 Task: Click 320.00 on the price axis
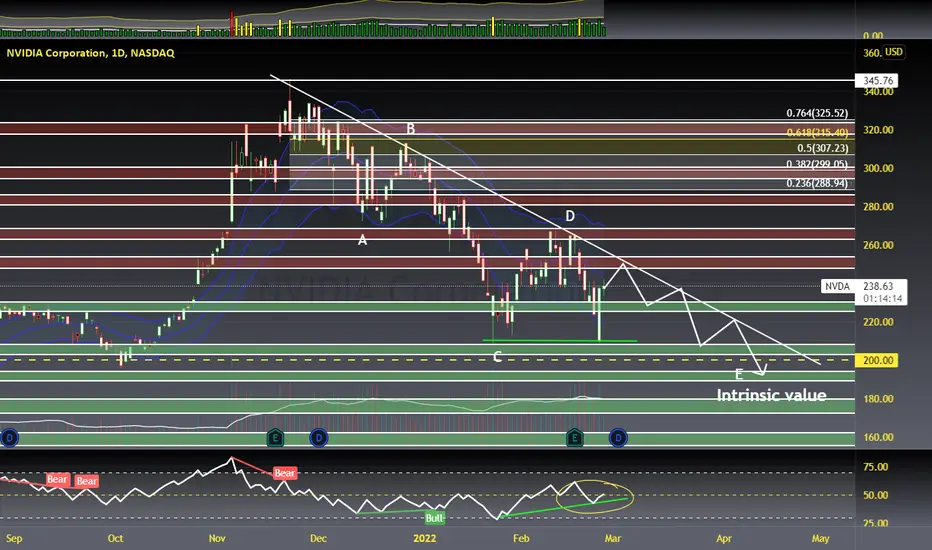pos(878,130)
